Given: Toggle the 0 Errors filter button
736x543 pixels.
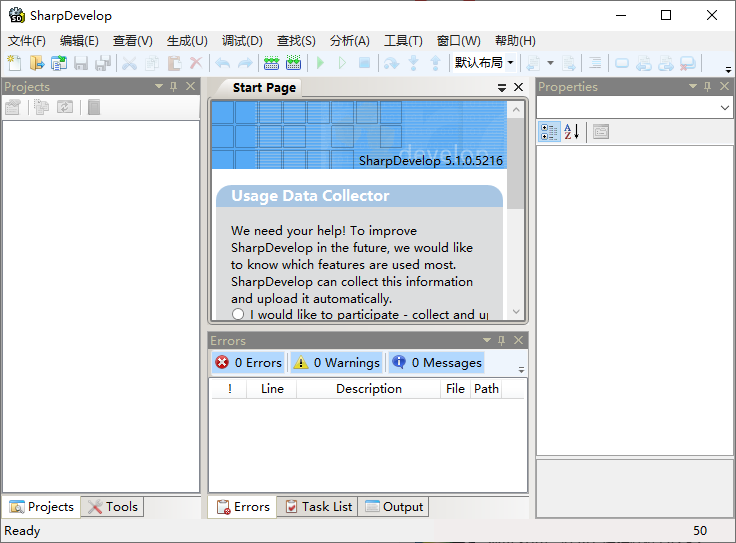Looking at the screenshot, I should coord(248,363).
